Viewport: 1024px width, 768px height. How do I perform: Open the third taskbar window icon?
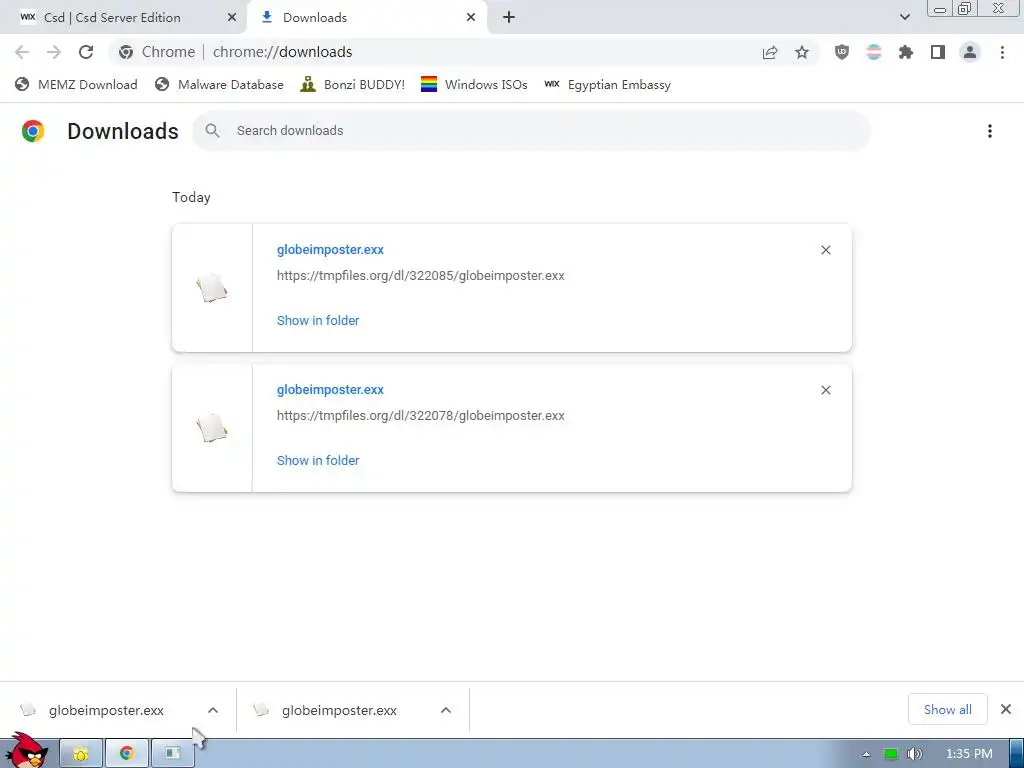pyautogui.click(x=172, y=754)
